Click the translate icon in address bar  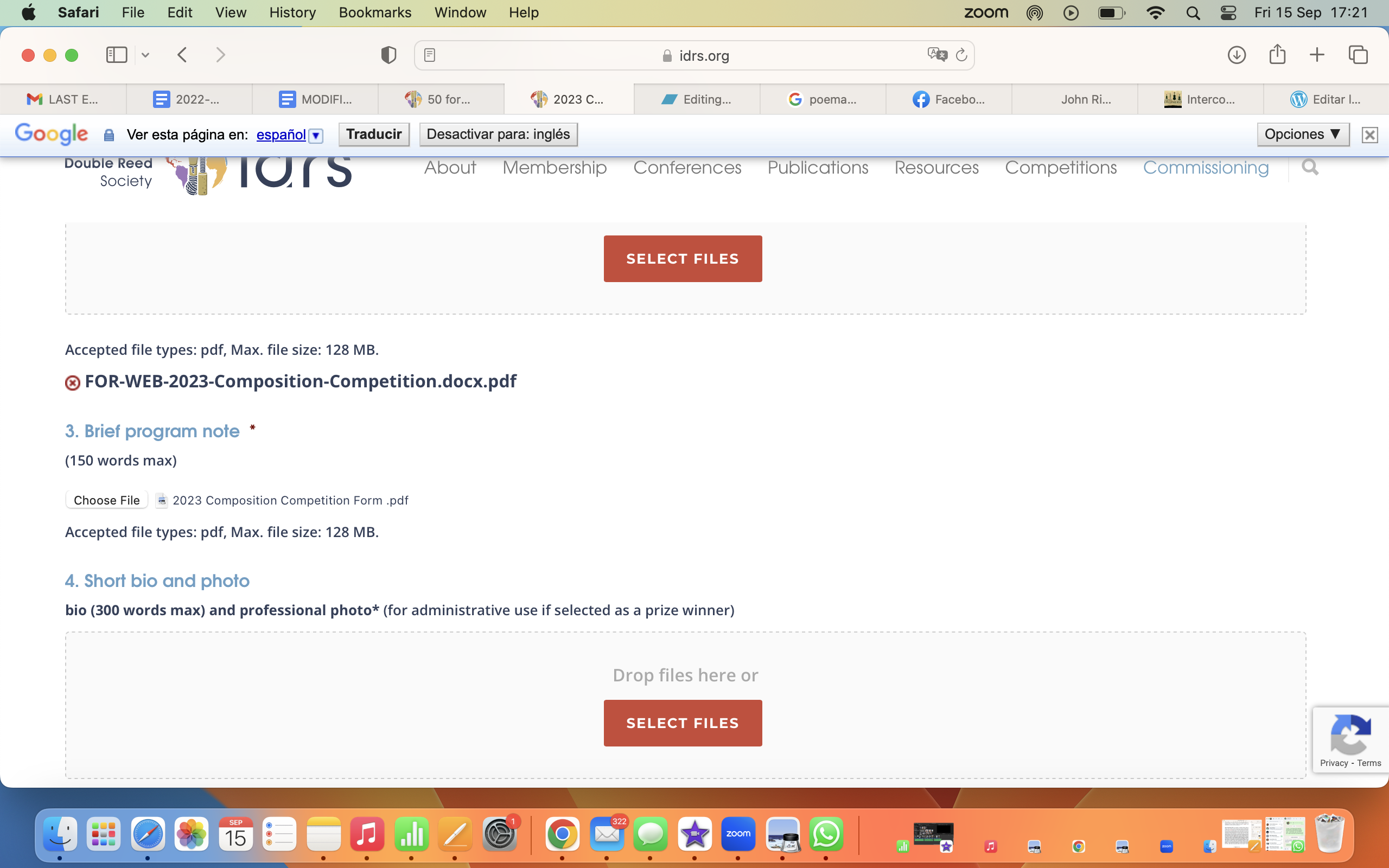click(x=936, y=55)
